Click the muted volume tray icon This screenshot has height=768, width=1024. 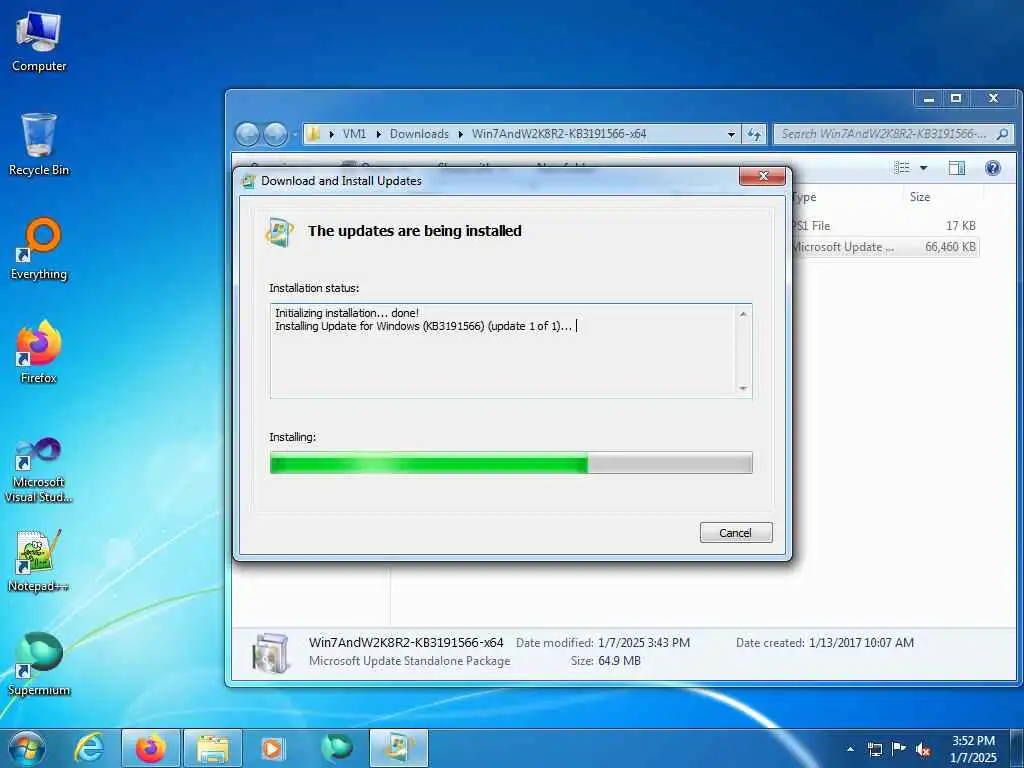(923, 749)
